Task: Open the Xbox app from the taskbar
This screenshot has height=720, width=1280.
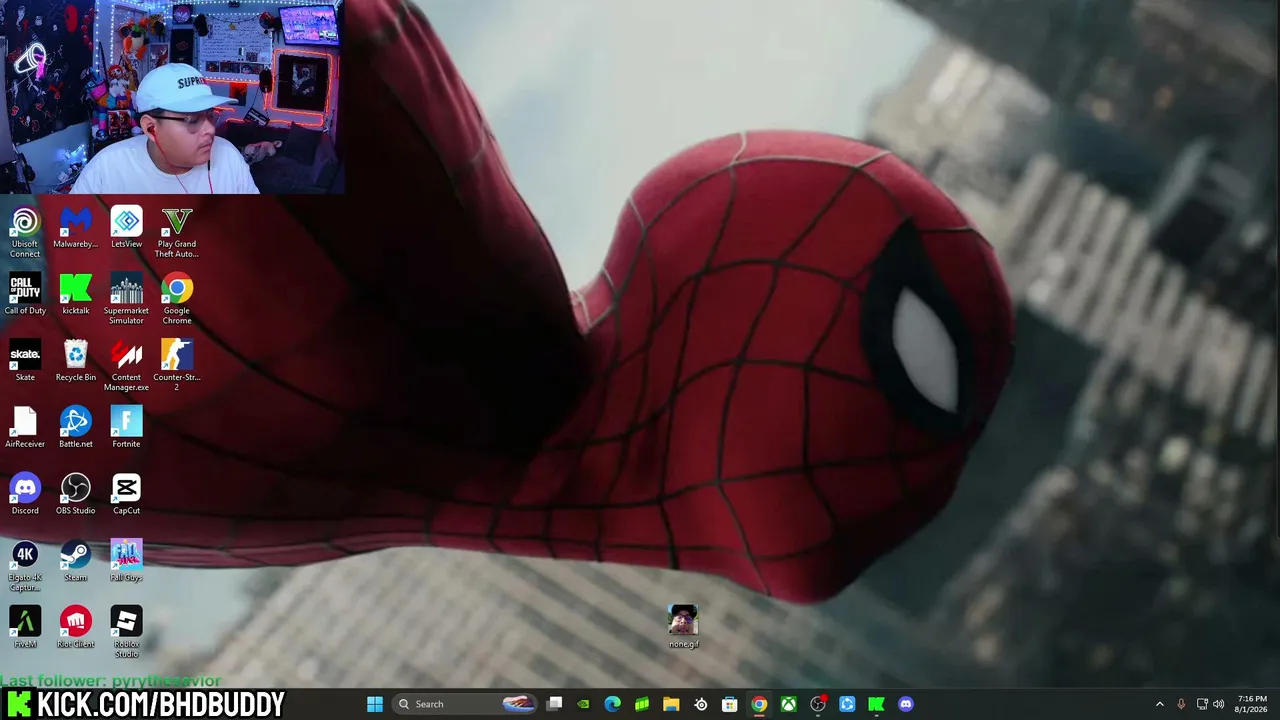Action: 789,704
